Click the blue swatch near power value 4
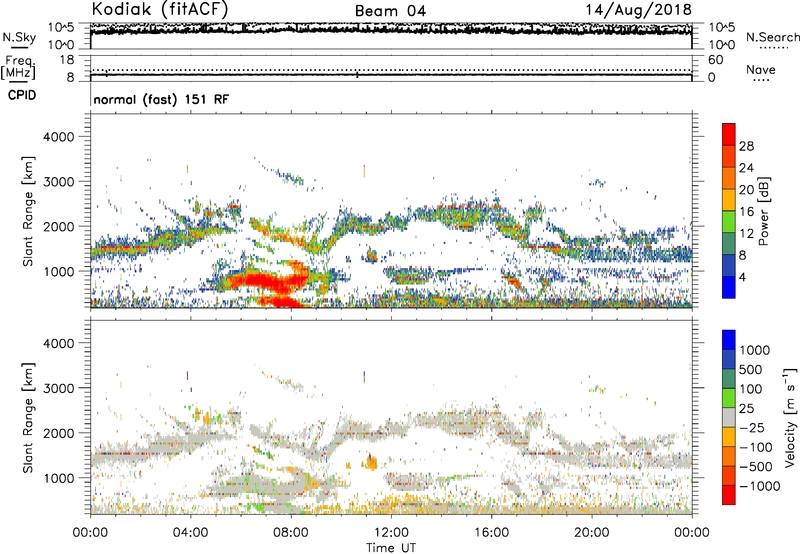This screenshot has width=800, height=554. click(729, 287)
